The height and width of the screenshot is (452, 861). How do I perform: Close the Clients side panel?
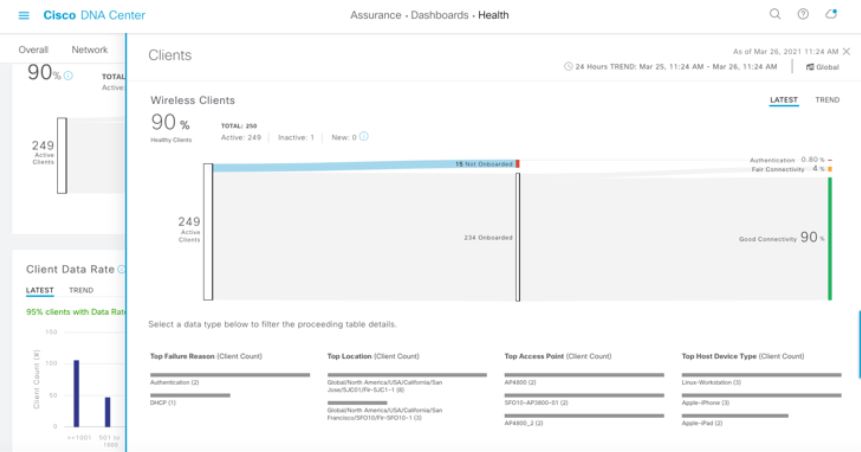(x=846, y=50)
